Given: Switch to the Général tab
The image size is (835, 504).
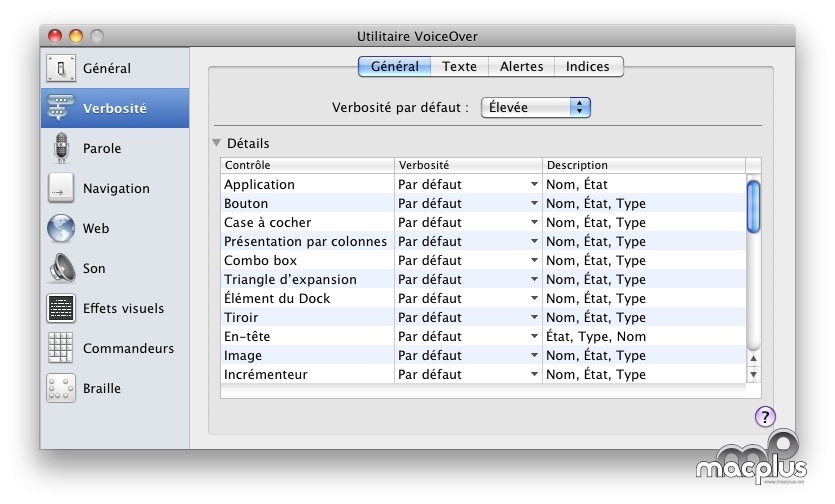Looking at the screenshot, I should click(395, 67).
